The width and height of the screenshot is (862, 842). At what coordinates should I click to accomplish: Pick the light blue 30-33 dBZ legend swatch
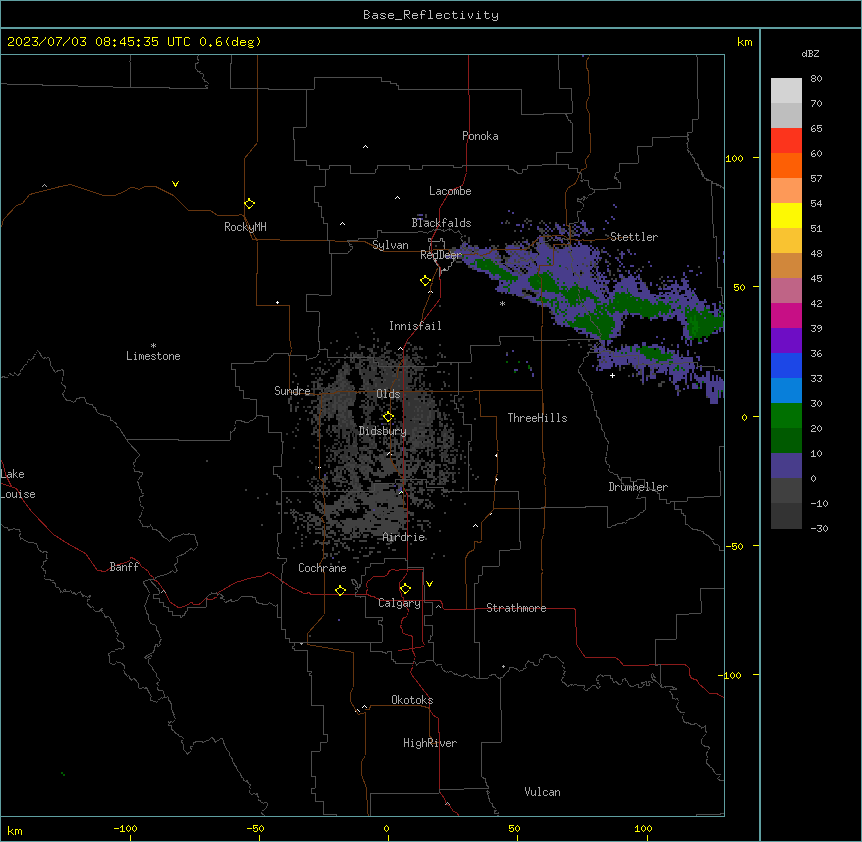click(786, 390)
